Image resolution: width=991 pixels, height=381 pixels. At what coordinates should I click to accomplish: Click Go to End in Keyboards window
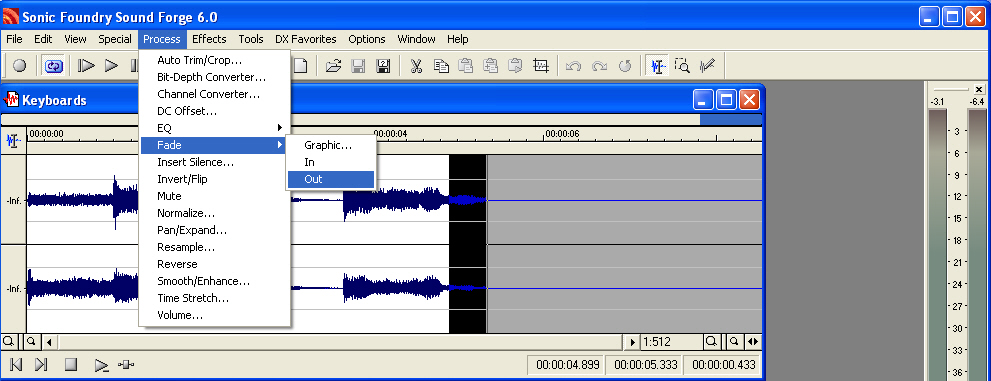[x=41, y=365]
